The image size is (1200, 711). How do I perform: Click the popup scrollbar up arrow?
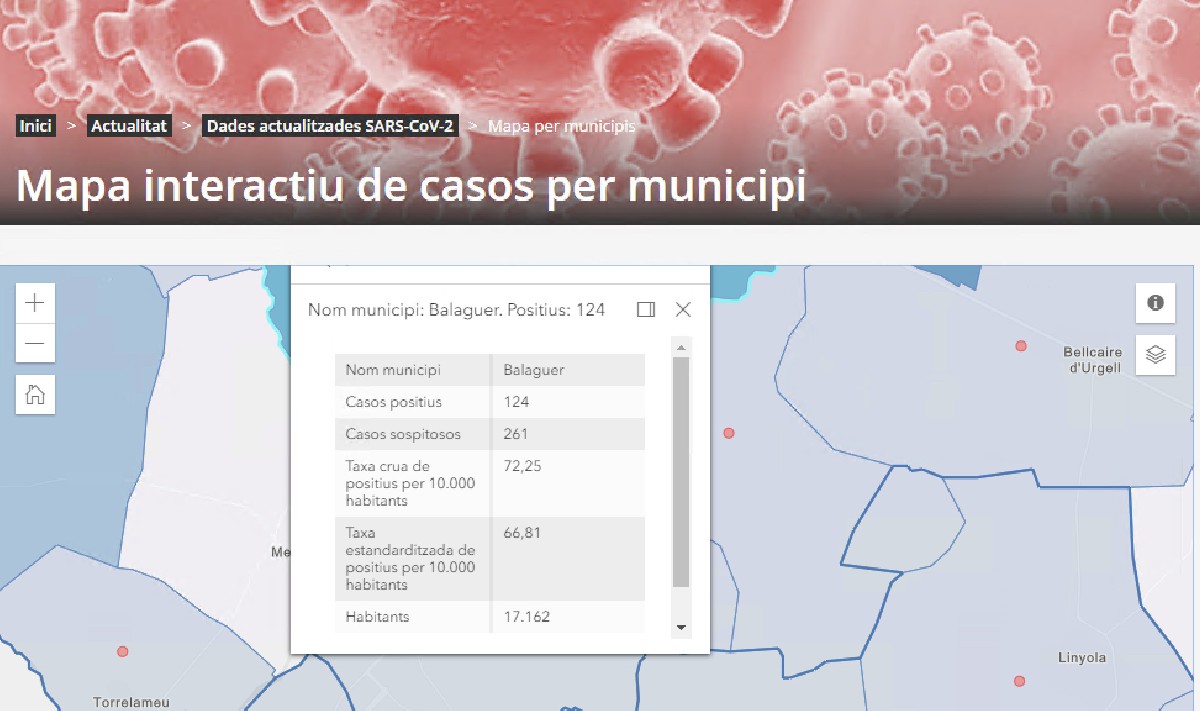681,348
